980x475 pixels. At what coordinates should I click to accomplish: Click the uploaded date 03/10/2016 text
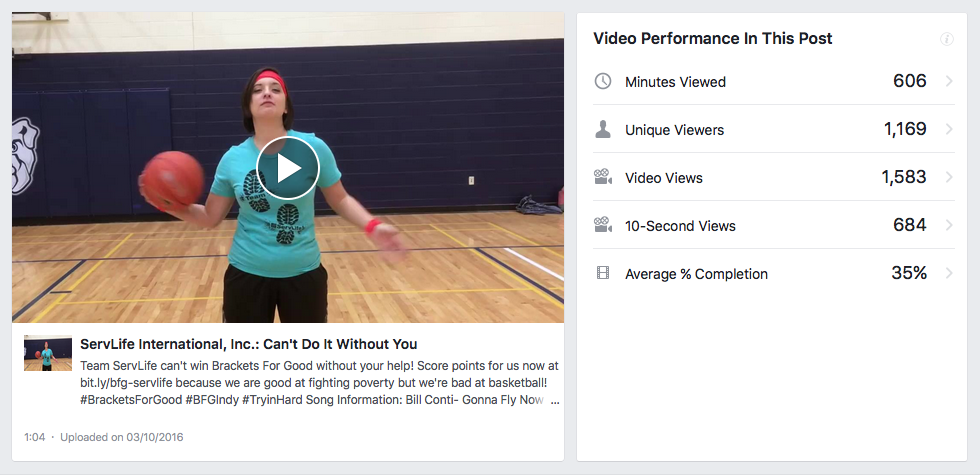122,437
